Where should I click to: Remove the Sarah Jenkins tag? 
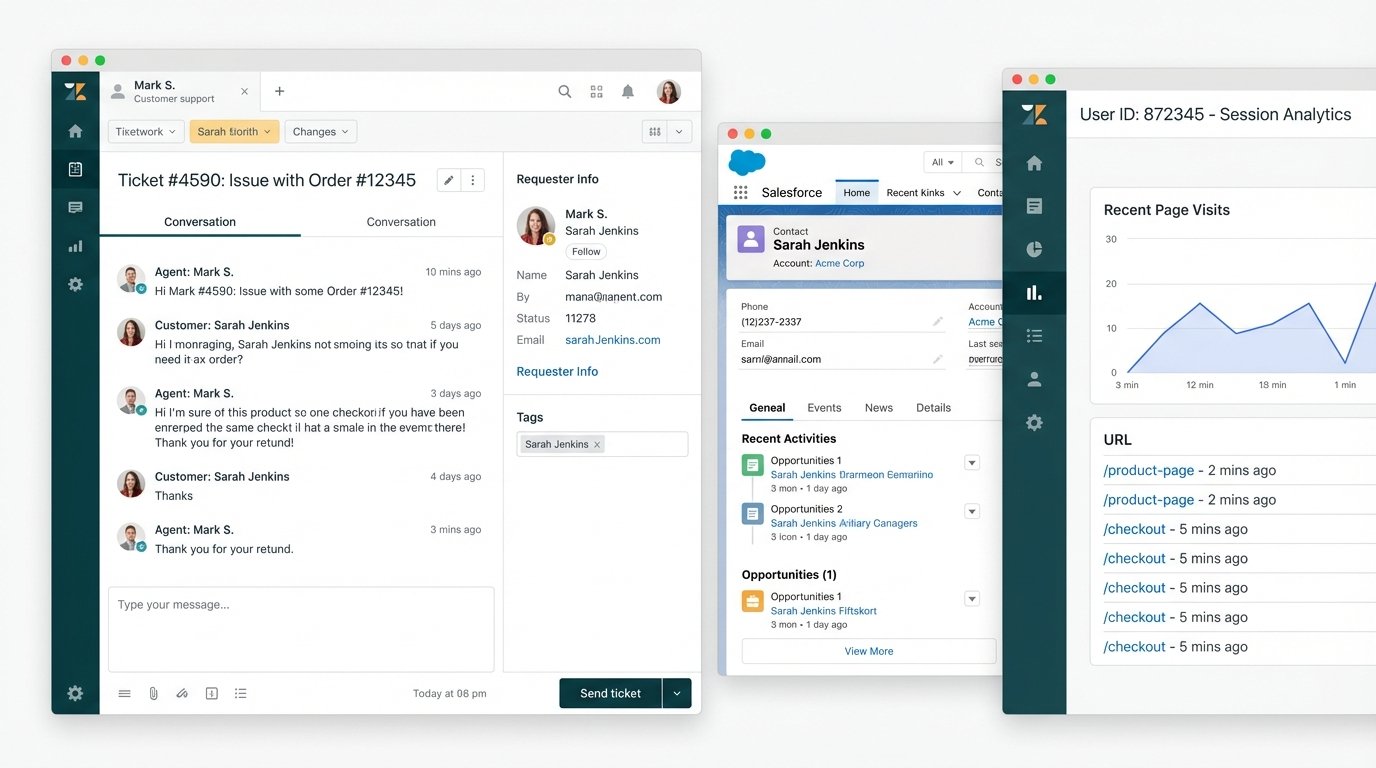point(597,444)
